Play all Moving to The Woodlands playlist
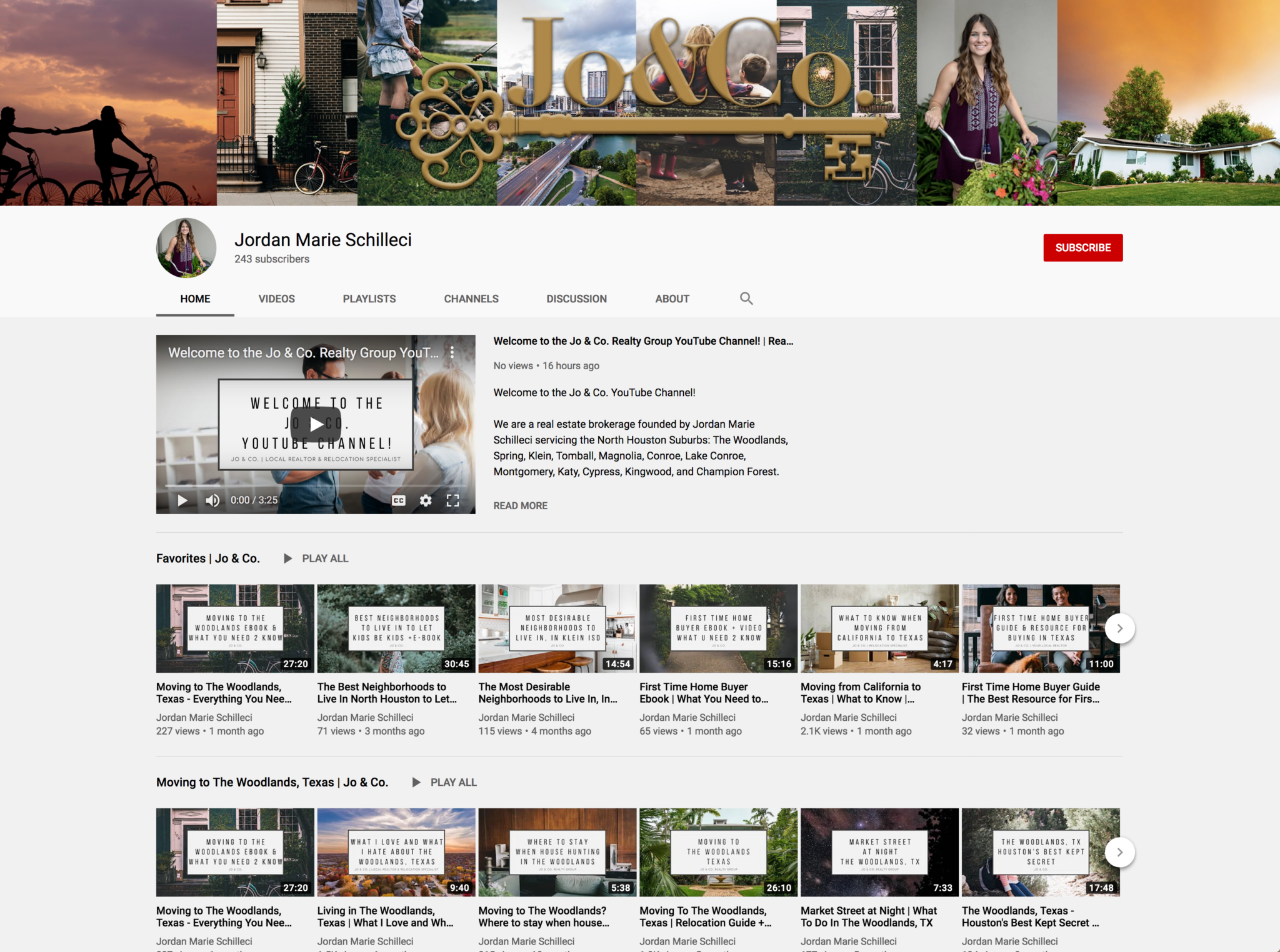The width and height of the screenshot is (1280, 952). (x=444, y=782)
